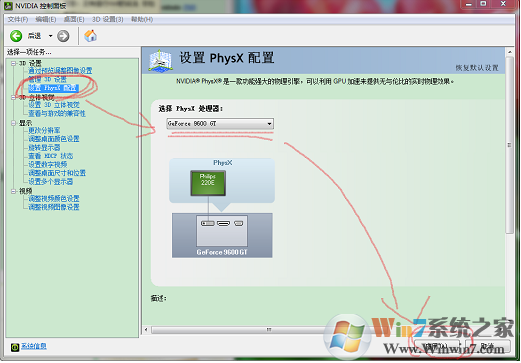The height and width of the screenshot is (363, 521).
Task: Go back with the green arrow button
Action: [16, 36]
